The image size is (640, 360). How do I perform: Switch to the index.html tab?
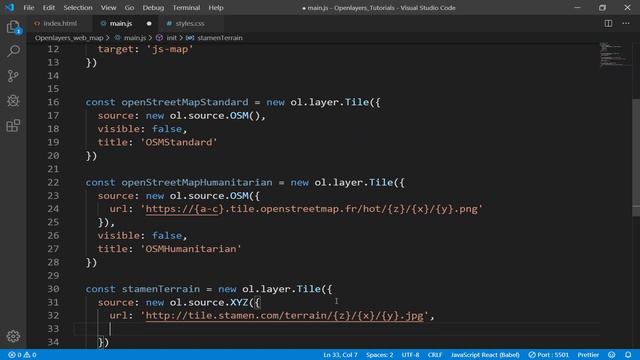coord(60,24)
